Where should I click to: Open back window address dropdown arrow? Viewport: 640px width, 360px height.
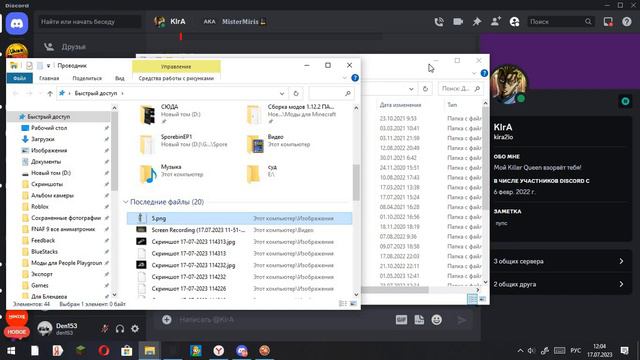[411, 89]
